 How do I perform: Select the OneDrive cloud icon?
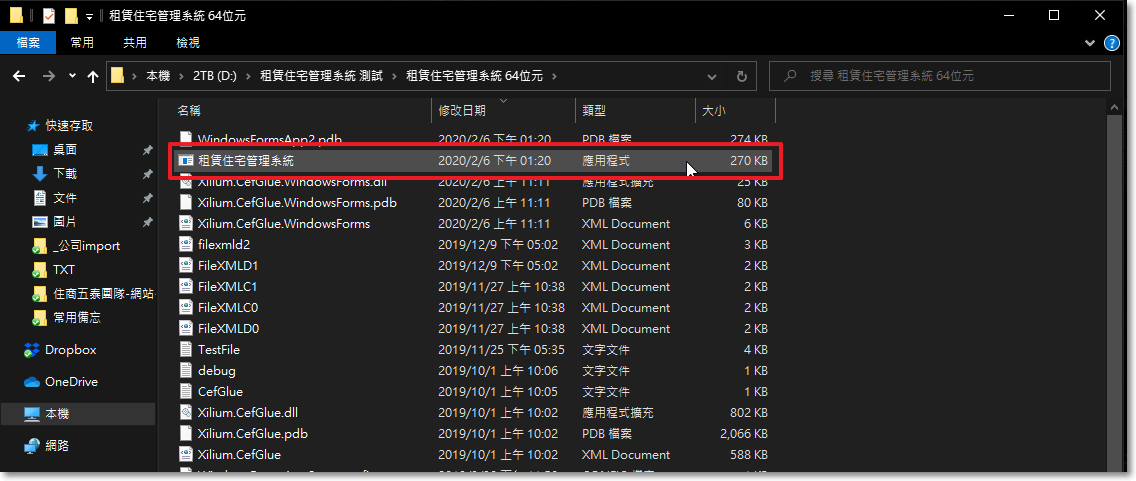(x=32, y=382)
